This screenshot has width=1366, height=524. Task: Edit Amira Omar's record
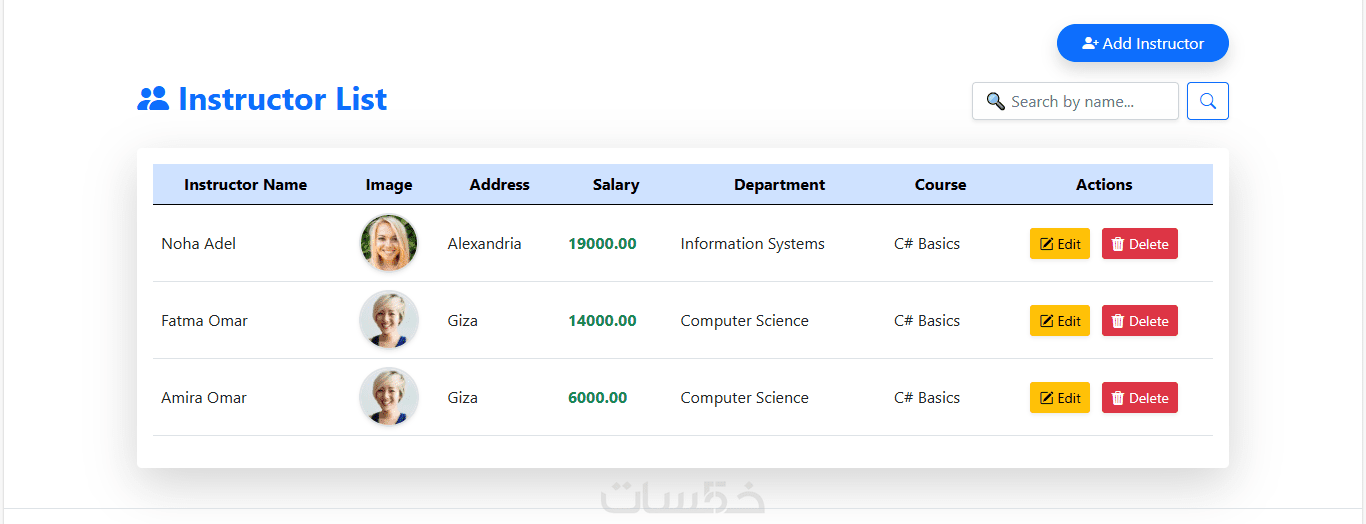tap(1059, 398)
